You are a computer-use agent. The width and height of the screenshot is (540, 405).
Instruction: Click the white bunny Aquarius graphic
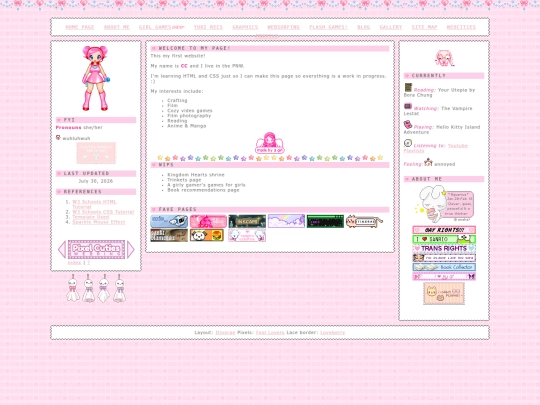(444, 204)
